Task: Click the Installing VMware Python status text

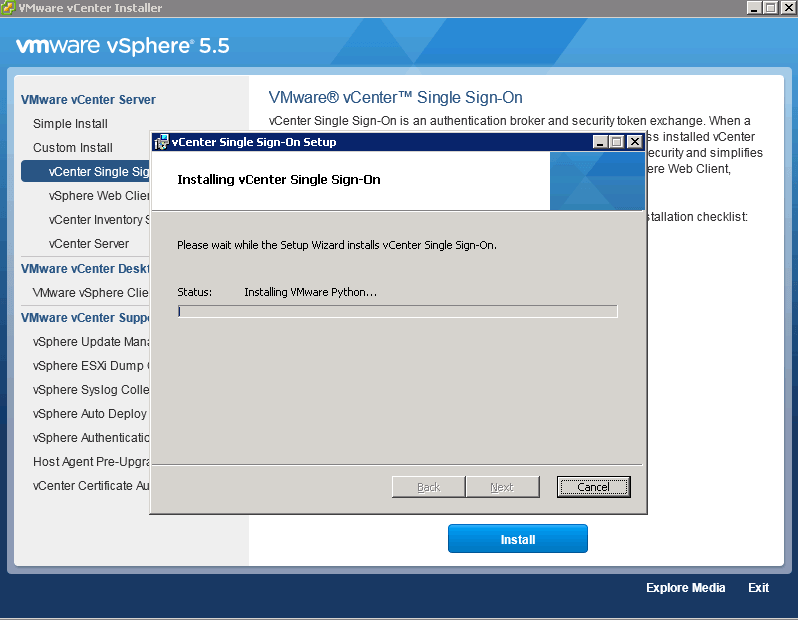Action: [310, 292]
